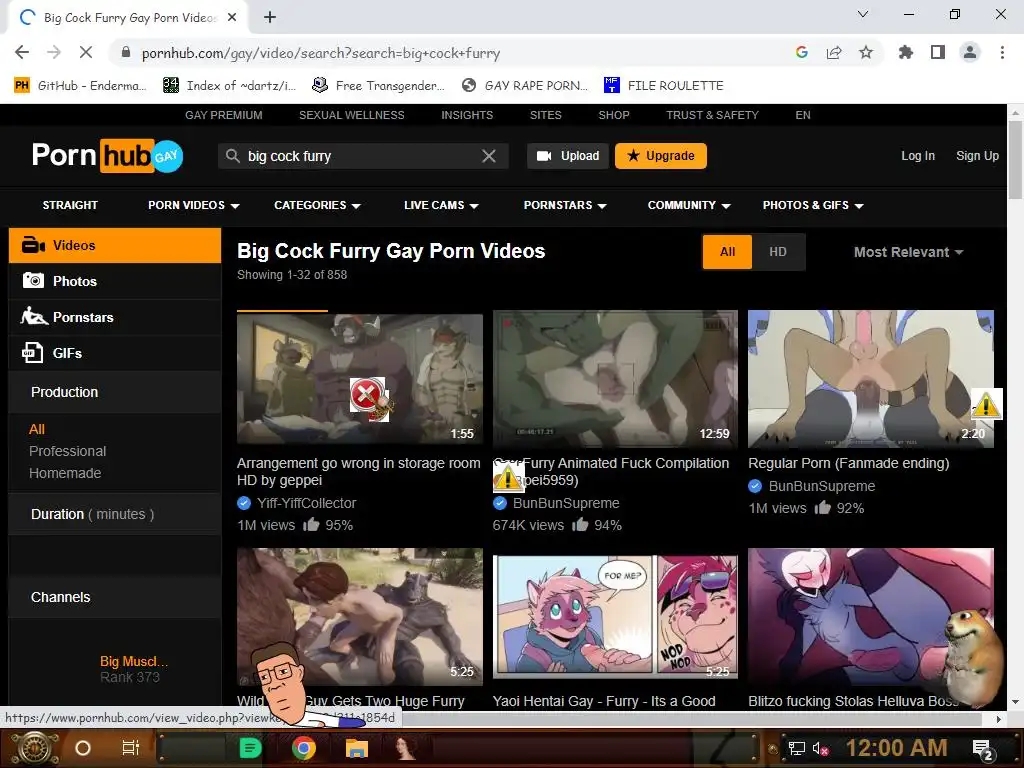This screenshot has height=768, width=1024.
Task: Open the GitHub - Enderma bookmark
Action: [80, 86]
